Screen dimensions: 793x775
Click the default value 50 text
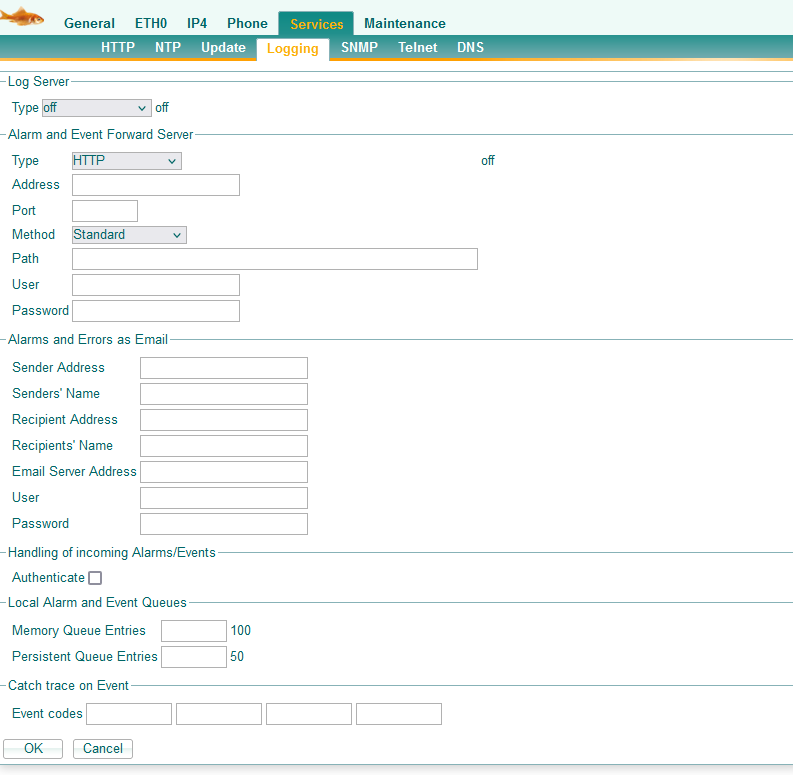click(237, 657)
